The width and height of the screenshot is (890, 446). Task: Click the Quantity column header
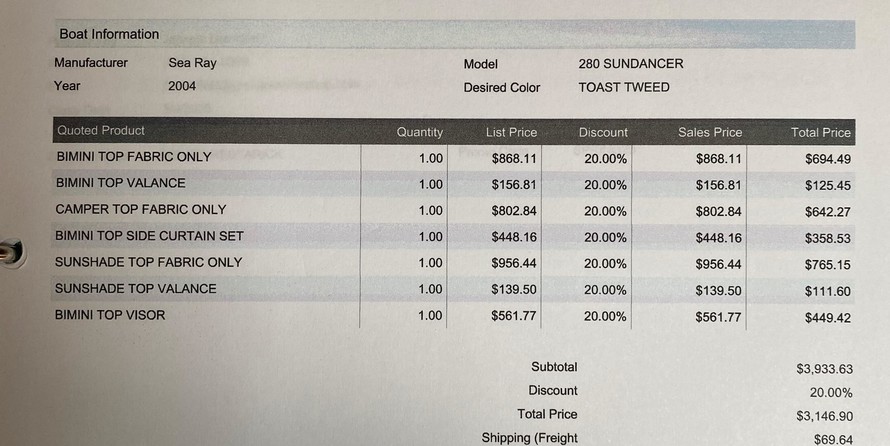[x=419, y=132]
